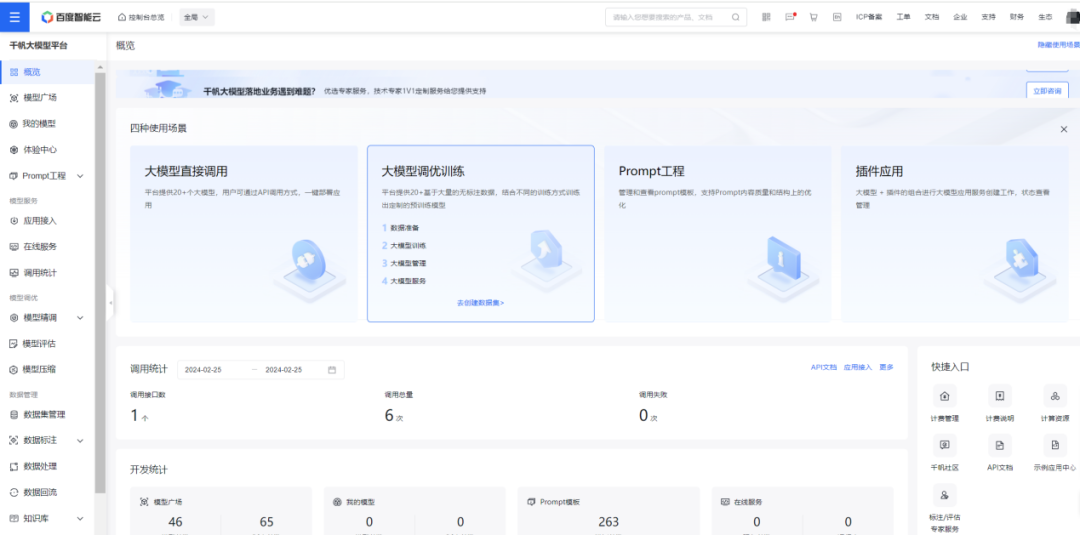Open 计费说明 quick entry icon
The width and height of the screenshot is (1080, 535).
tap(999, 396)
